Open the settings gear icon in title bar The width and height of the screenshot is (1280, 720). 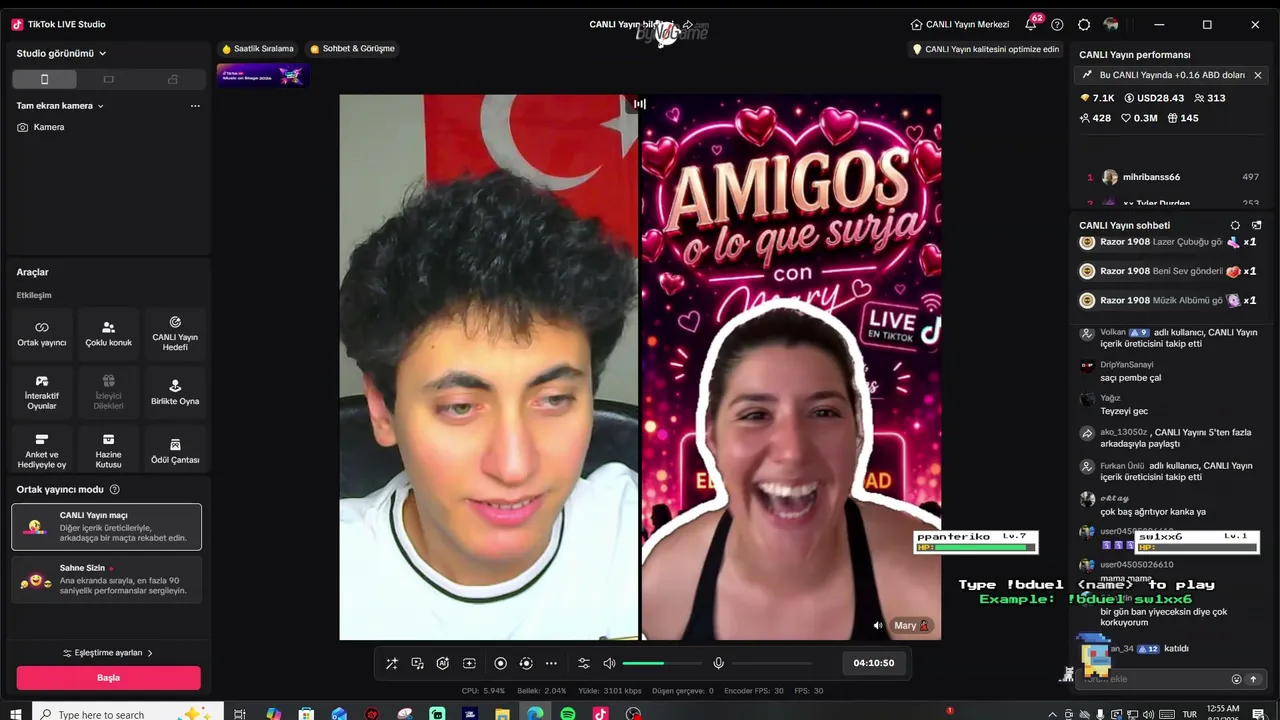(x=1084, y=24)
